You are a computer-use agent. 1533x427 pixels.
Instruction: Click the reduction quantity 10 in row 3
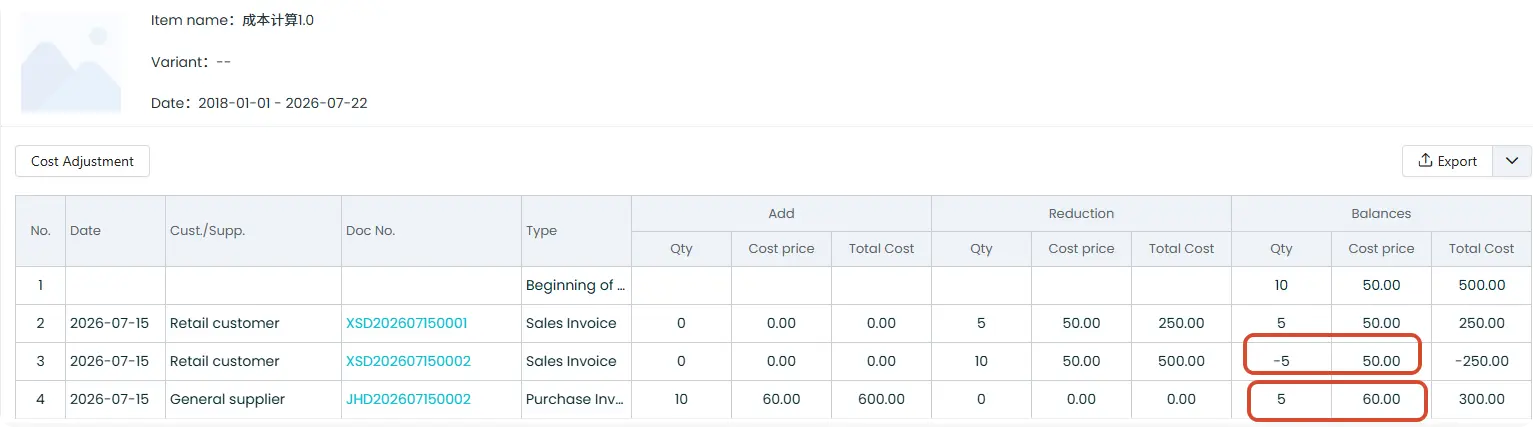(981, 361)
